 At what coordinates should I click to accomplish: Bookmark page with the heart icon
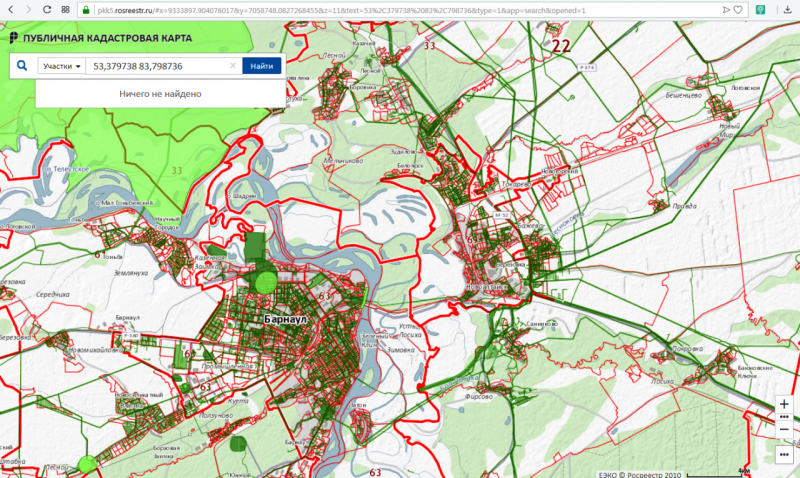pos(738,10)
